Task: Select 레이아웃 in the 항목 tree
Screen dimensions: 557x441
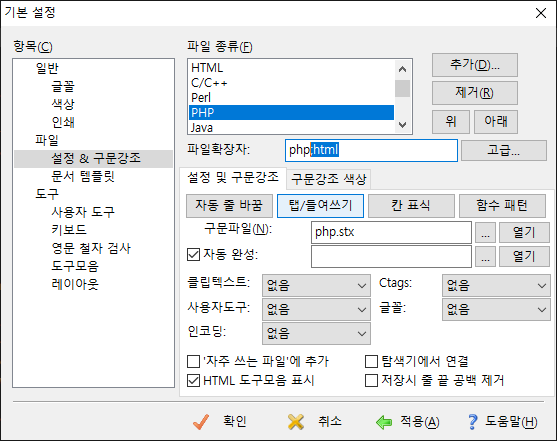Action: [x=75, y=284]
